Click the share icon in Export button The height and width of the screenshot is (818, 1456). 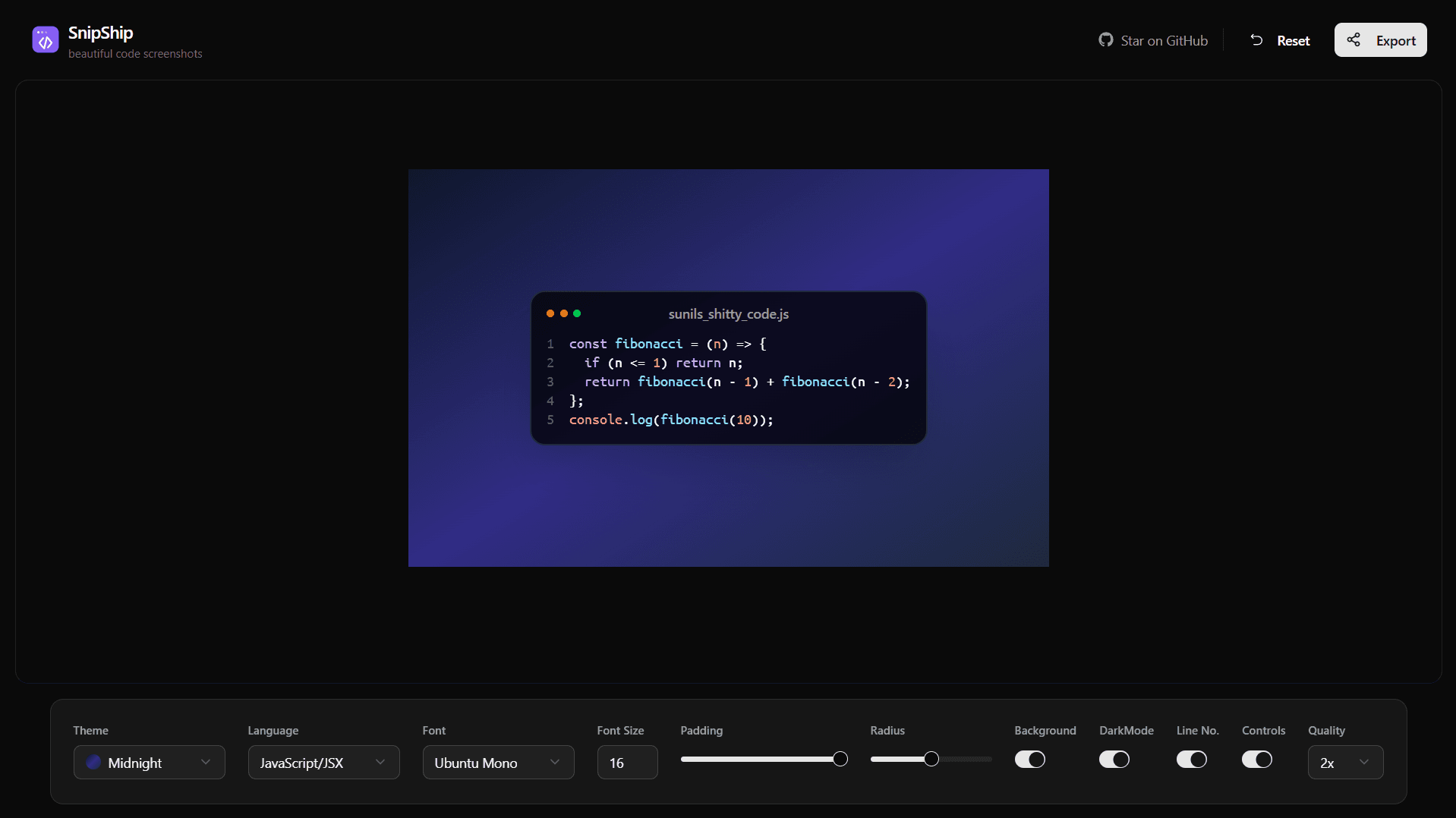pos(1354,40)
